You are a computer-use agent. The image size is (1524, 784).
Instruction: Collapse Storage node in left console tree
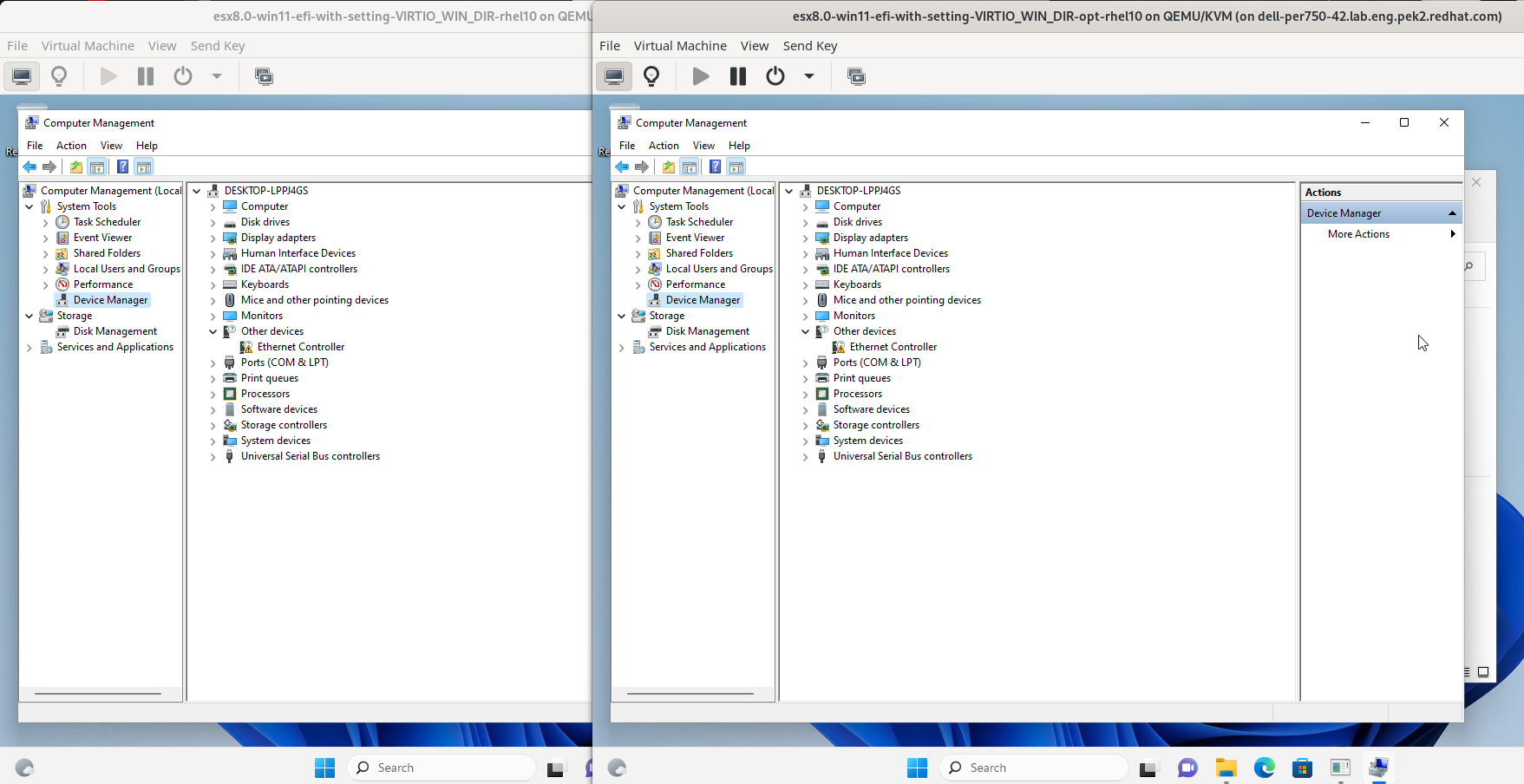[x=29, y=317]
